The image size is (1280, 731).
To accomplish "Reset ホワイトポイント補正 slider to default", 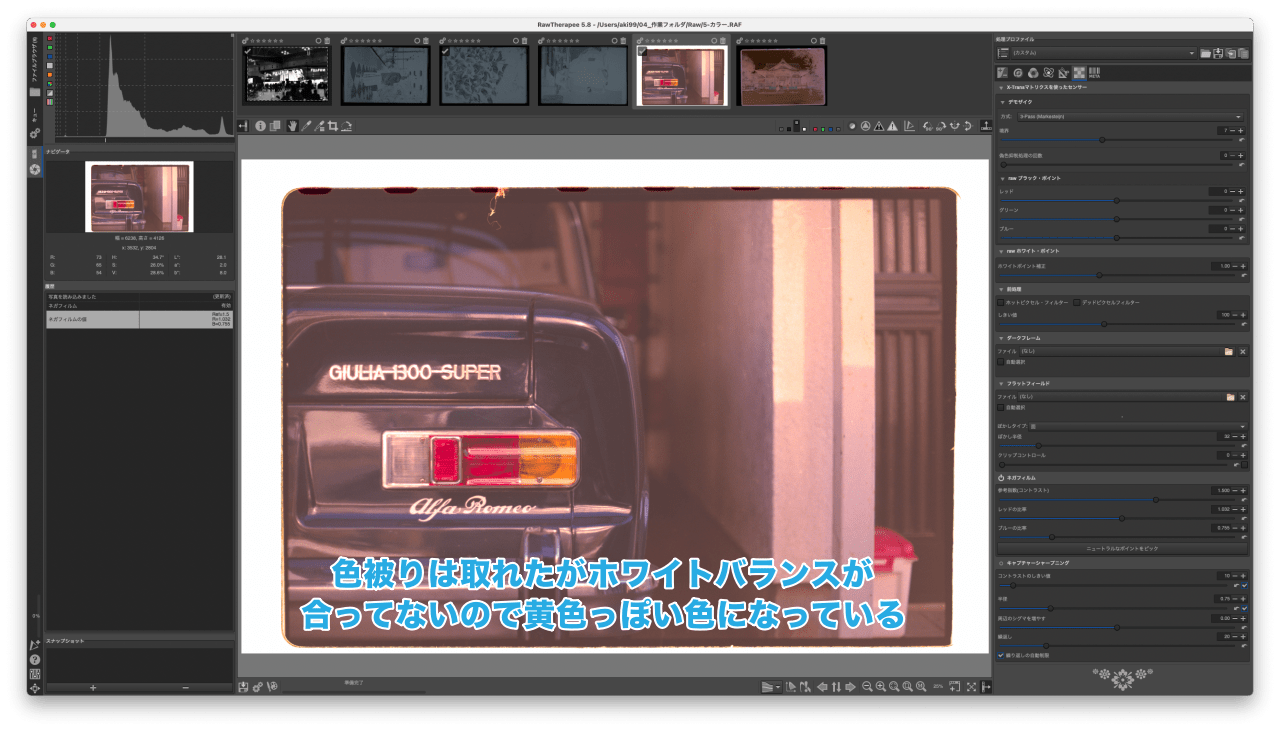I will click(x=1244, y=275).
